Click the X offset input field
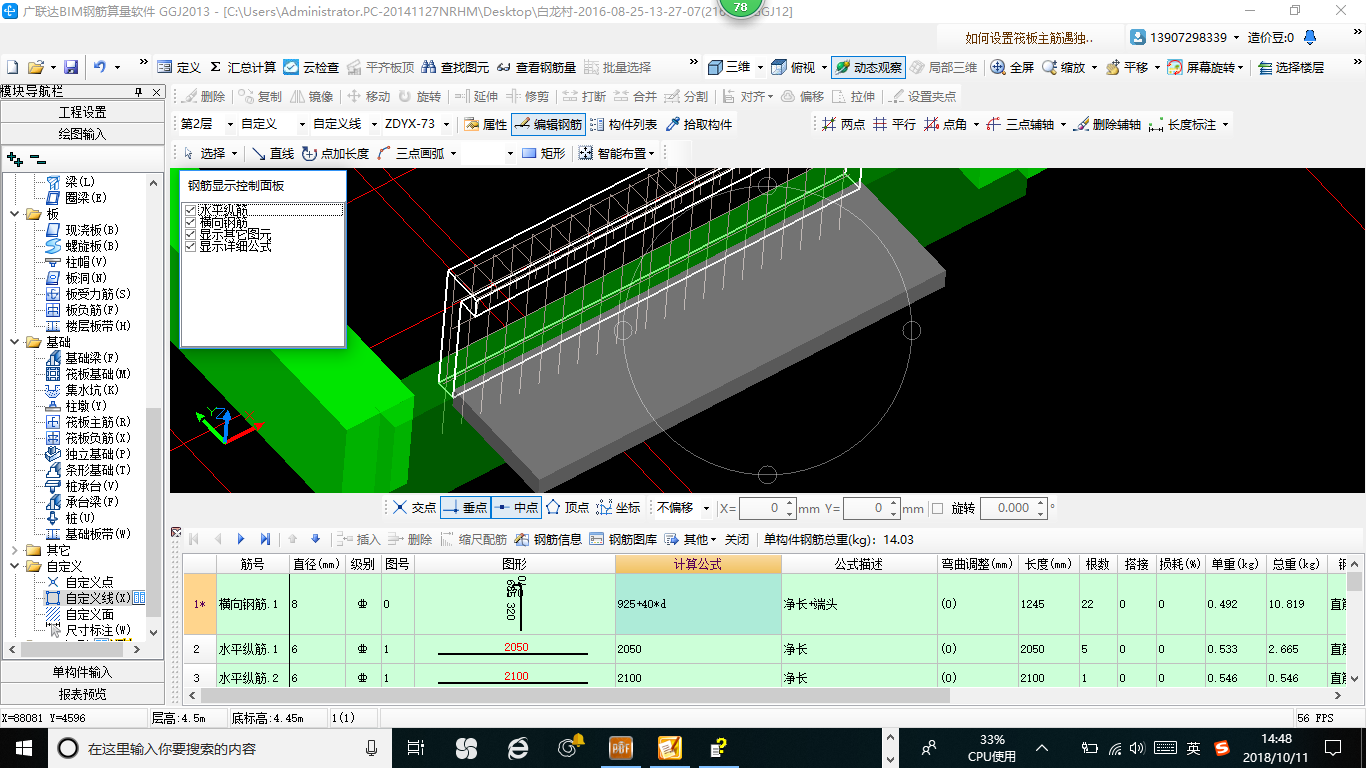The width and height of the screenshot is (1366, 768). coord(769,508)
